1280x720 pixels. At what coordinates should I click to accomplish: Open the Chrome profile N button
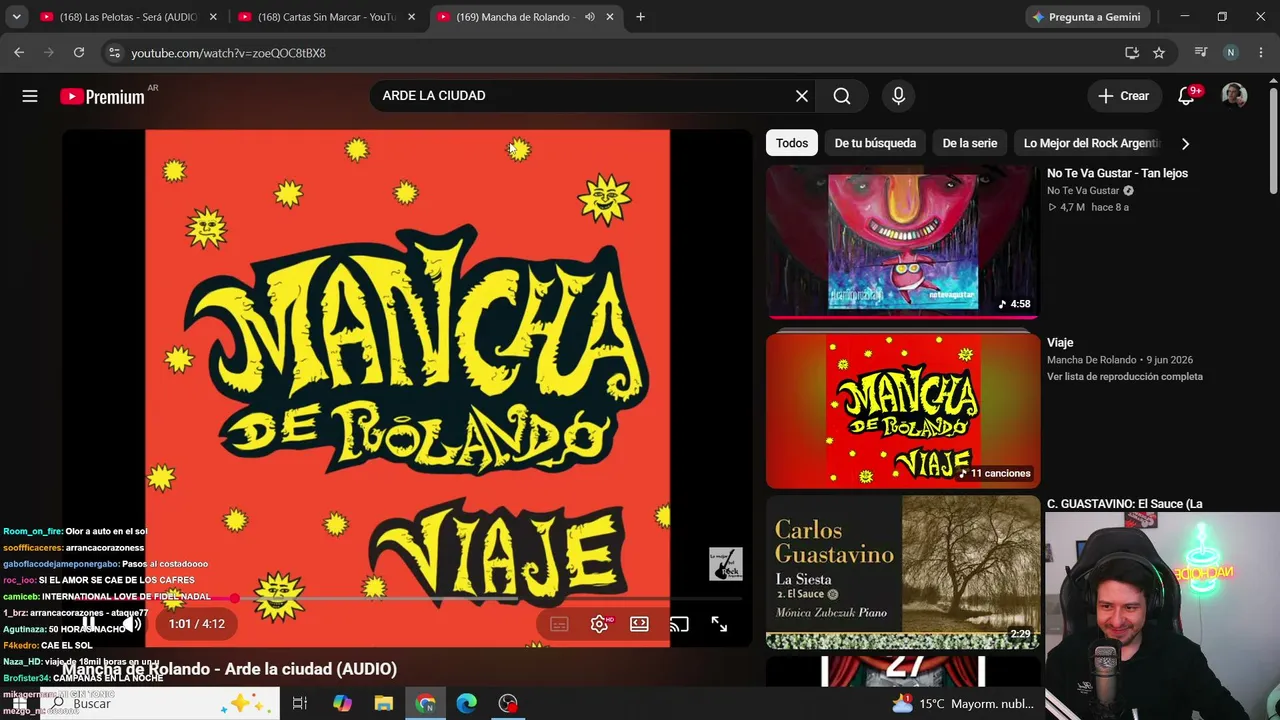pyautogui.click(x=1231, y=53)
